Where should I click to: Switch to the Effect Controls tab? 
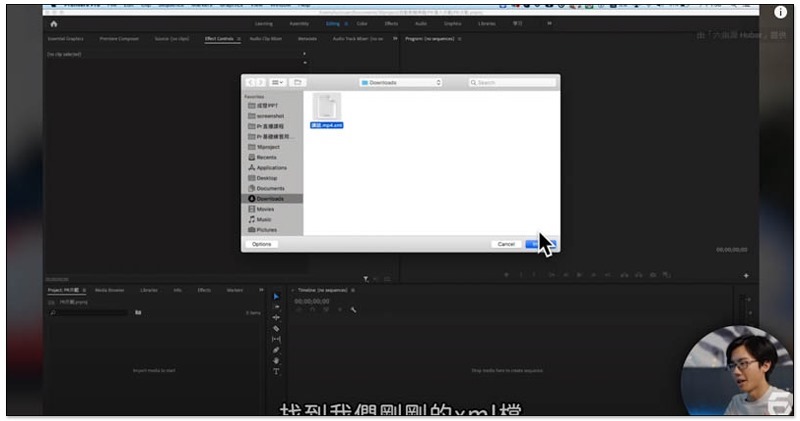point(219,39)
